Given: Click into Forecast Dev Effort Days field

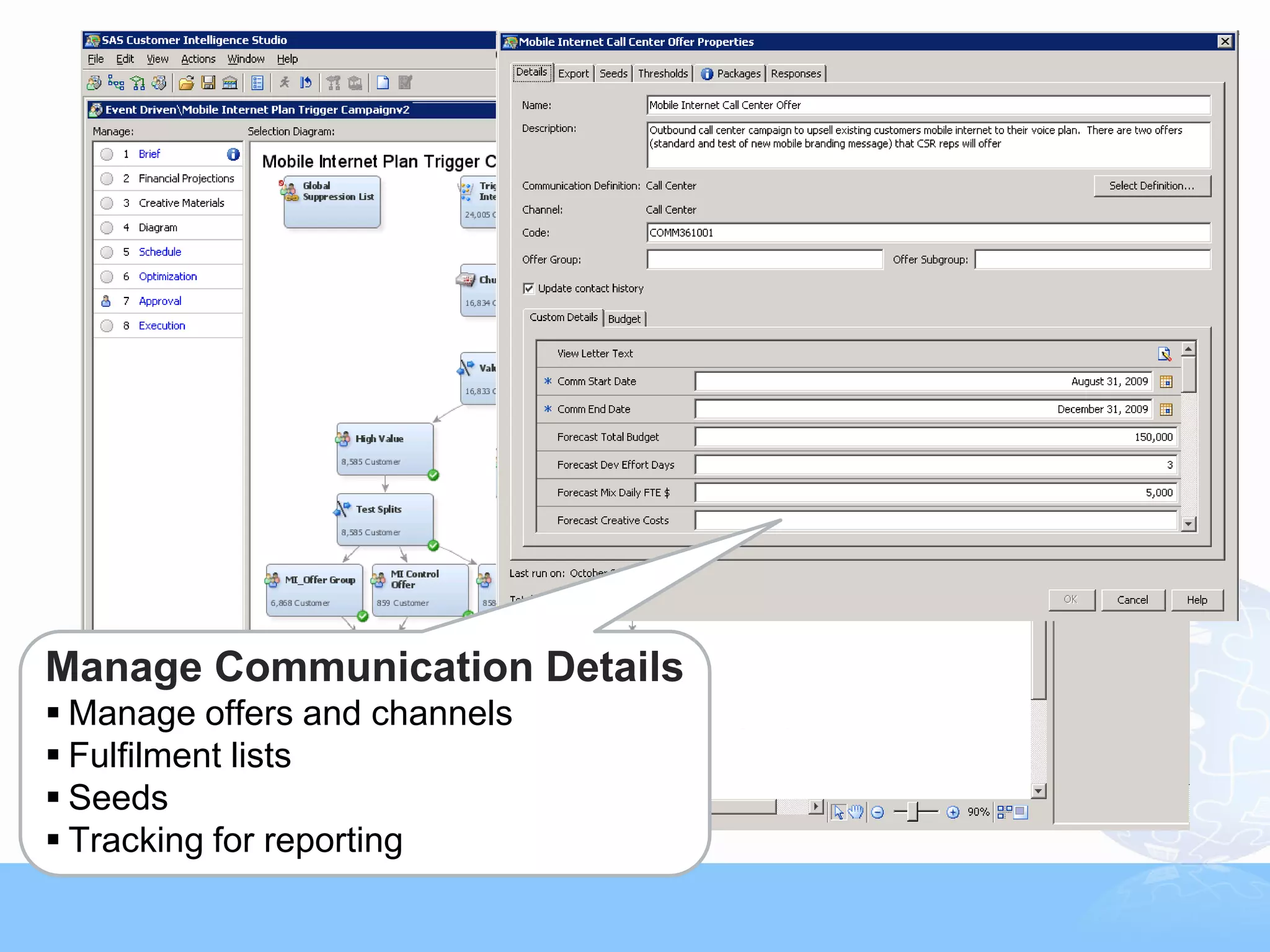Looking at the screenshot, I should point(936,465).
